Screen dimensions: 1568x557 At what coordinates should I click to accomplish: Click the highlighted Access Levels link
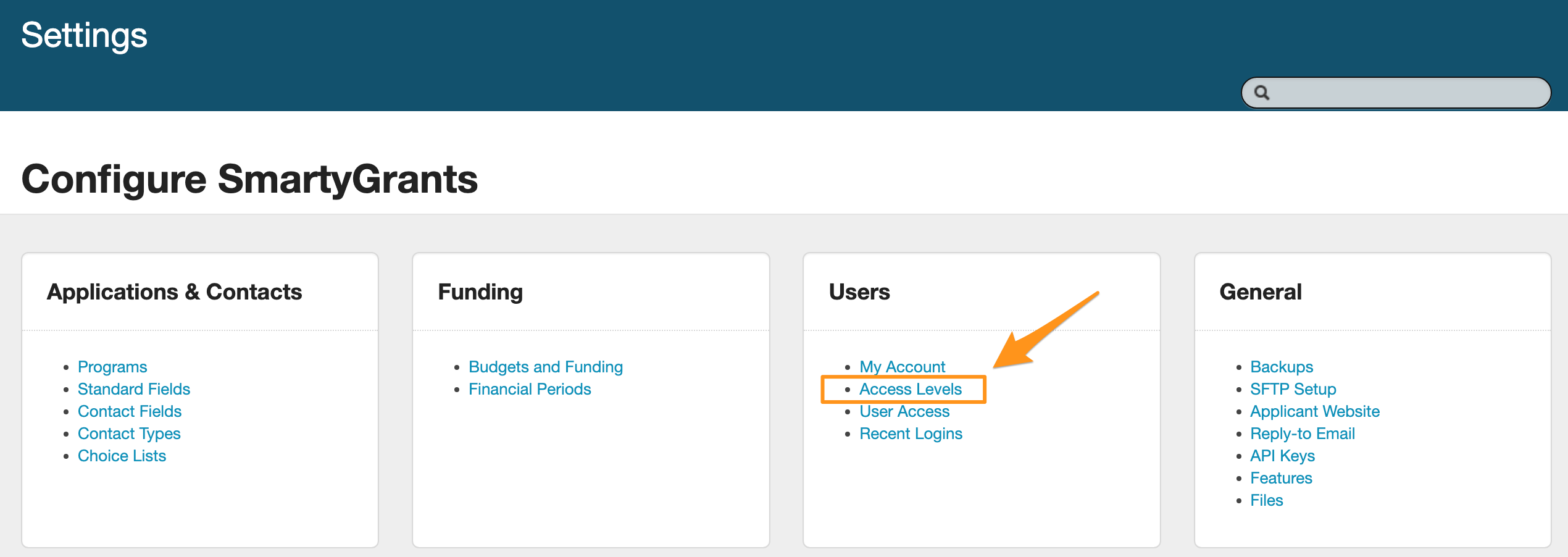point(911,389)
